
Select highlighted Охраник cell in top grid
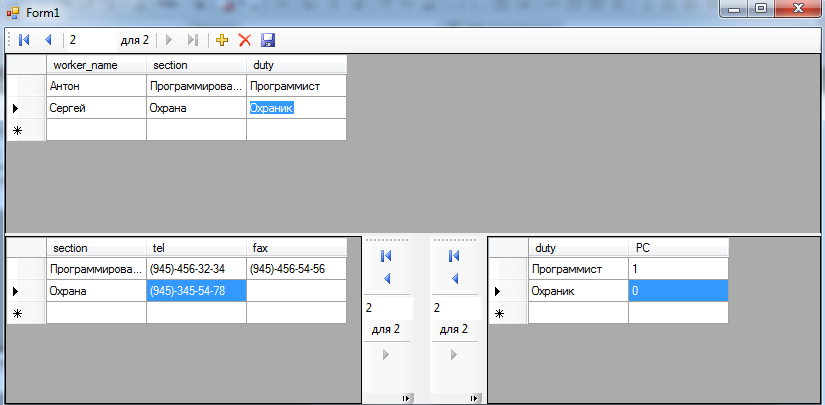pos(296,108)
